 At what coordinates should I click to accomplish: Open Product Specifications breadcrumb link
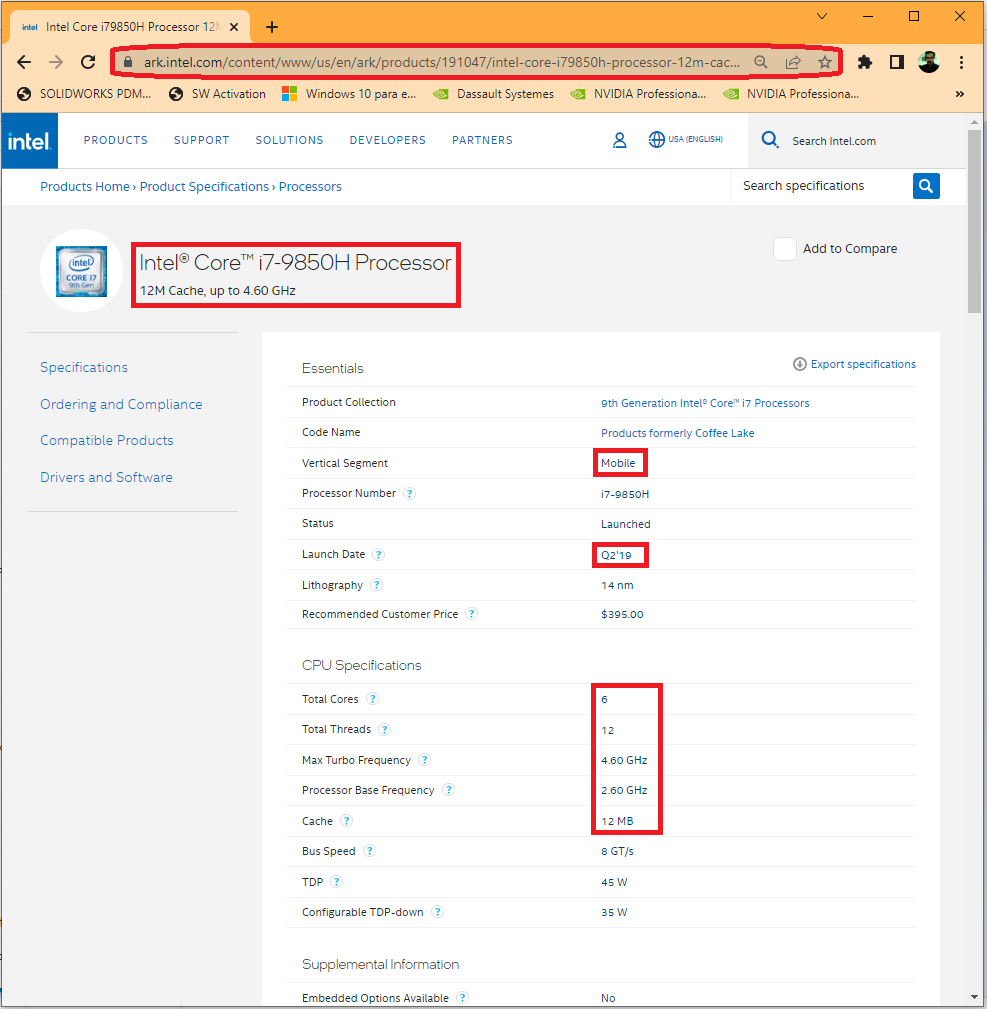tap(204, 187)
